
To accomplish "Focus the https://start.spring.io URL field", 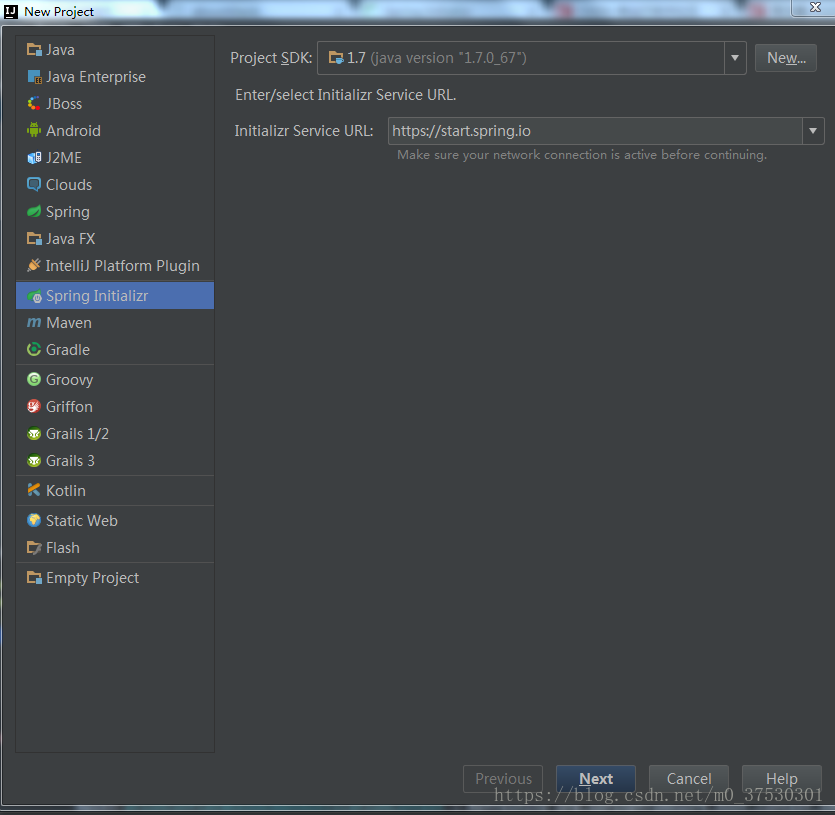I will point(595,131).
